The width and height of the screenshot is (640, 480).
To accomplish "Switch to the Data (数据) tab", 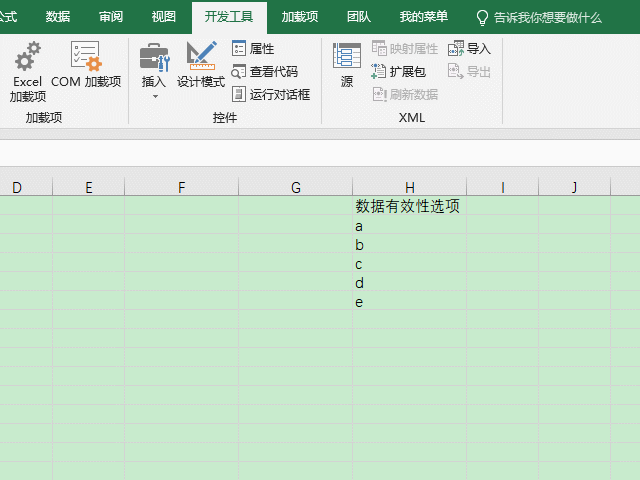I will point(58,17).
